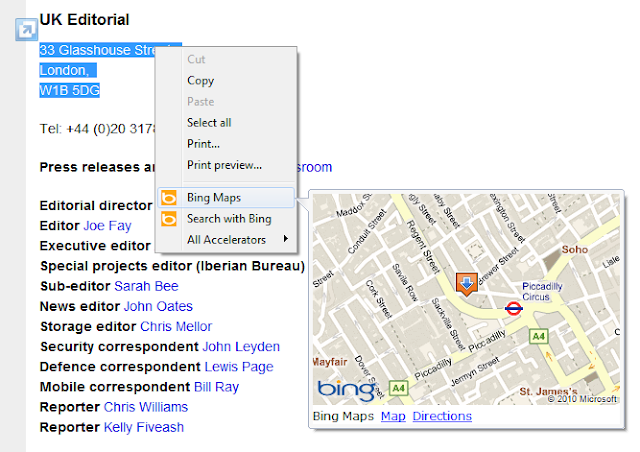Viewport: 640px width, 452px height.
Task: Open Sarah Bee sub-editor link
Action: (x=146, y=286)
